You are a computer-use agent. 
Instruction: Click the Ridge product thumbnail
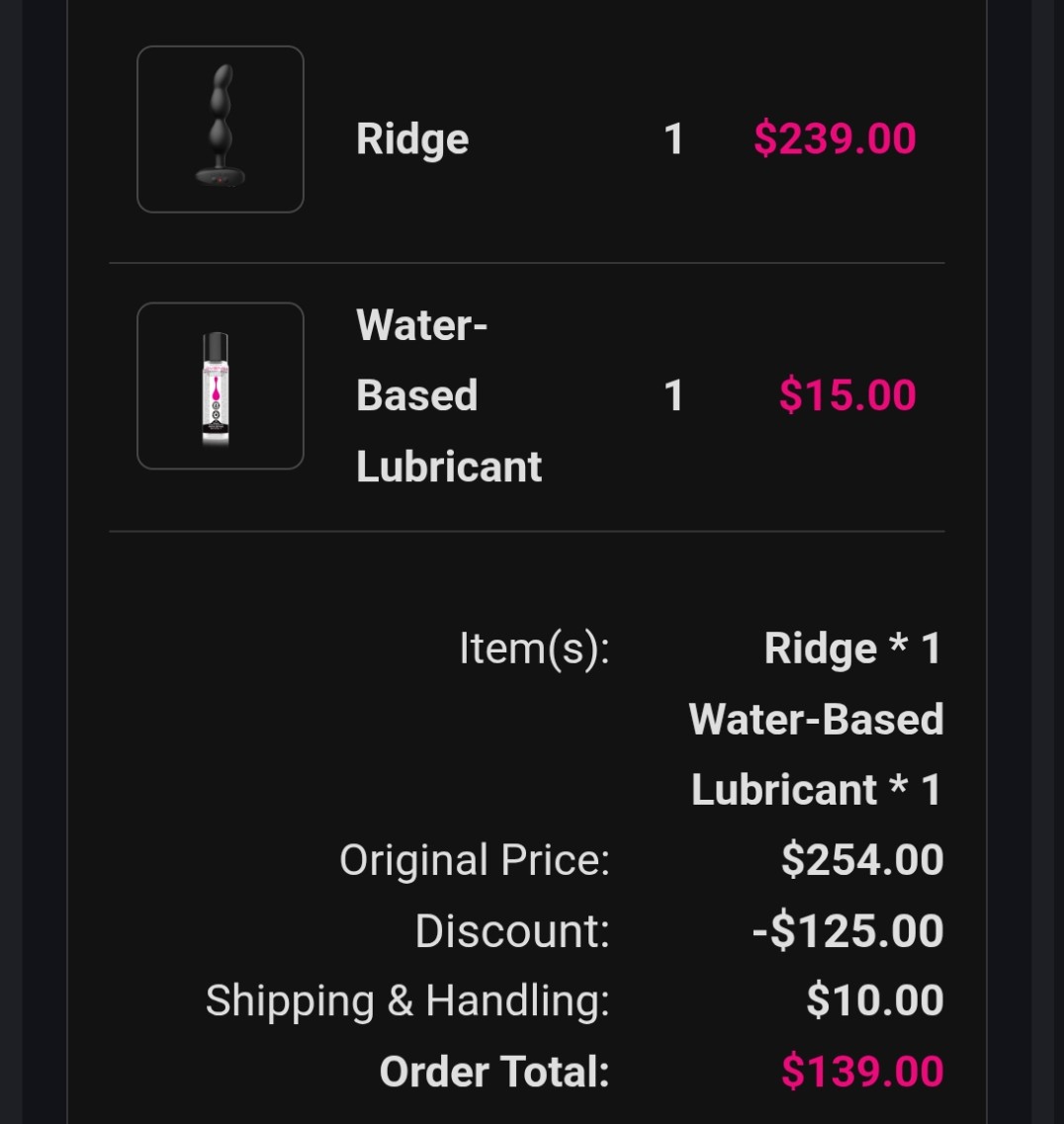tap(220, 130)
